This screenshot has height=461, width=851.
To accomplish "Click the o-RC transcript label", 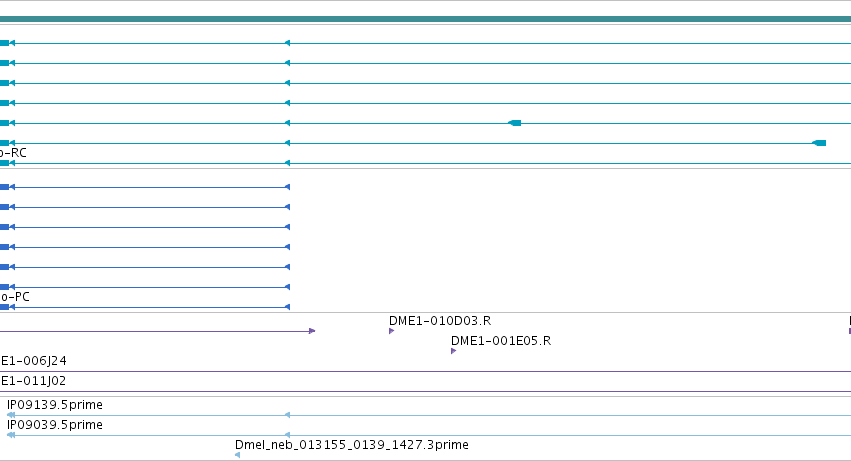I will click(x=13, y=153).
